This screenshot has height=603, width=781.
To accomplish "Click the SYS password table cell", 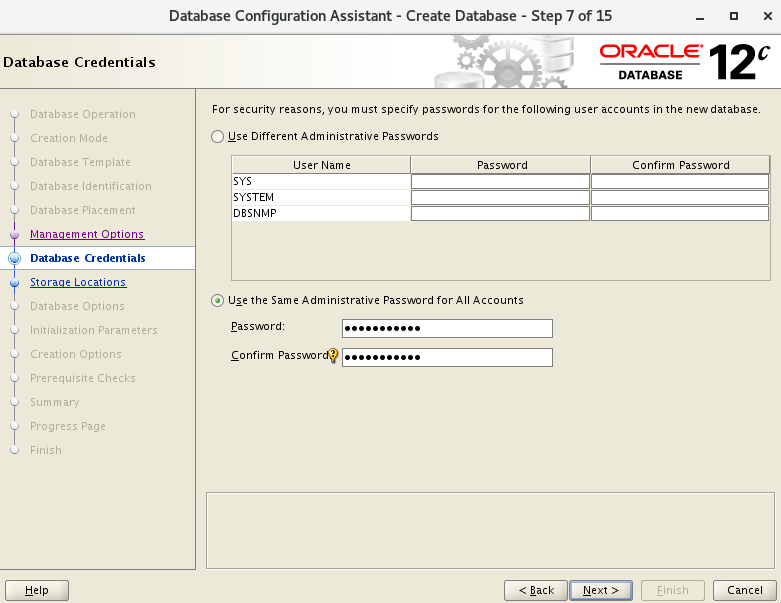I will [500, 181].
